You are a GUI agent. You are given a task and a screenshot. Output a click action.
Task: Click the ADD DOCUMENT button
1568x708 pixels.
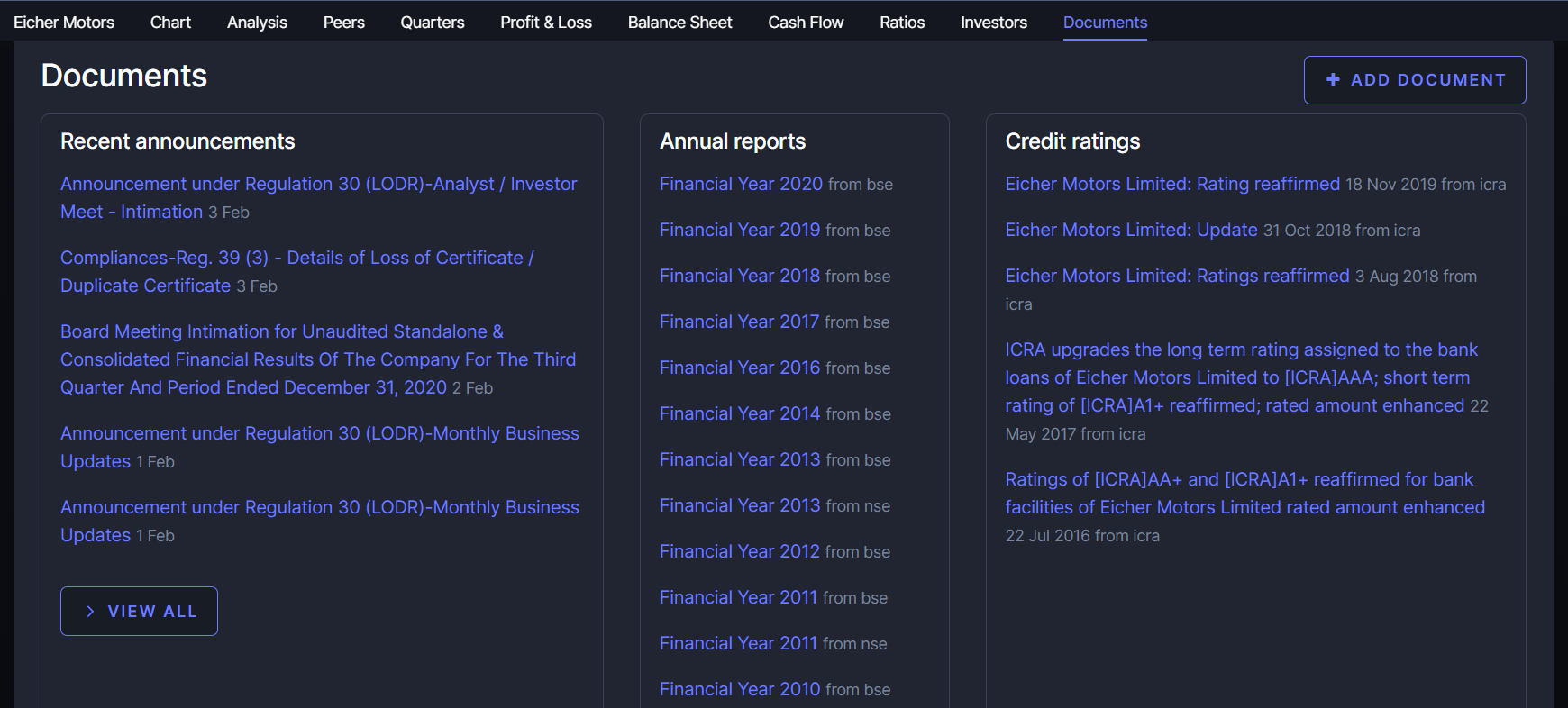pyautogui.click(x=1415, y=80)
